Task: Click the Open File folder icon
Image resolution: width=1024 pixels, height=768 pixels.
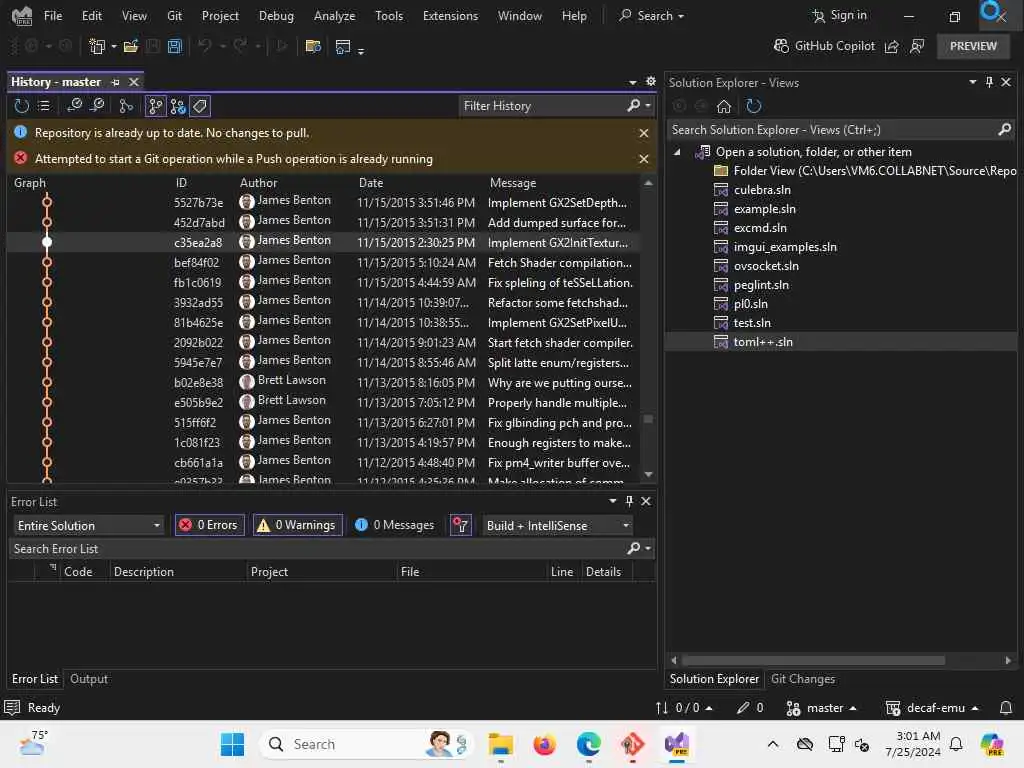Action: (x=131, y=46)
